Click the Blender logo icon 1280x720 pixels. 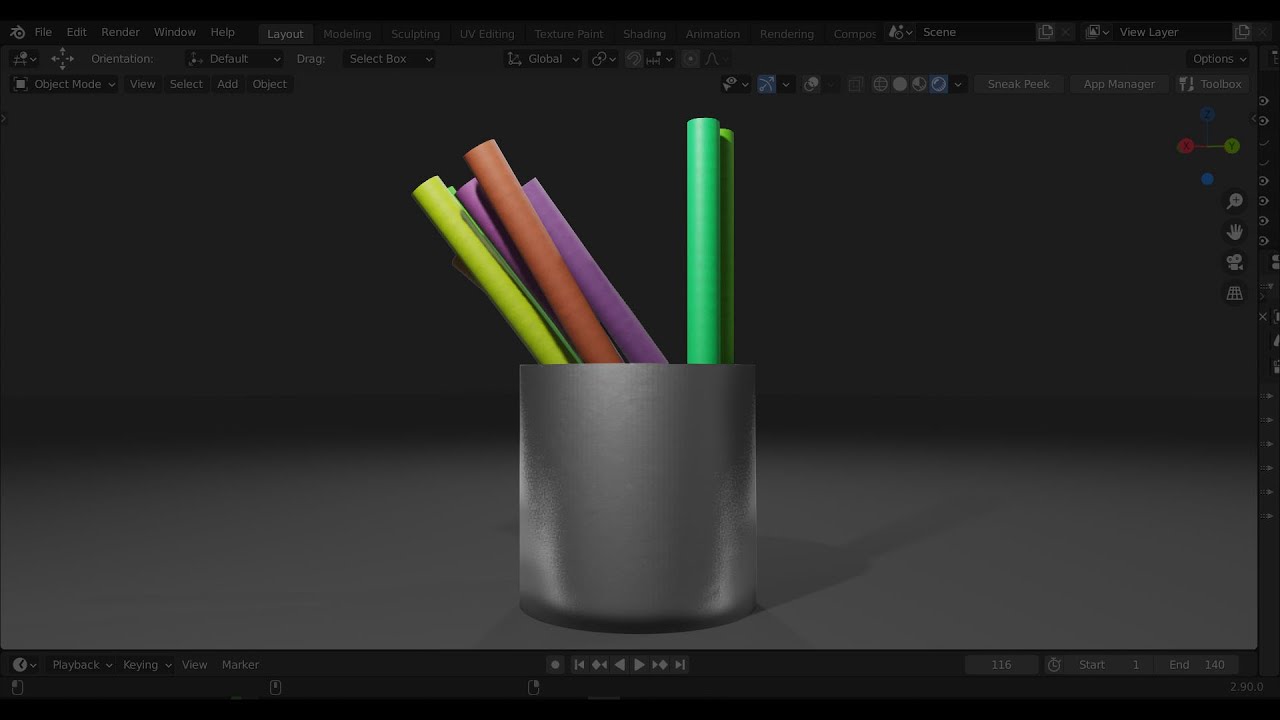(x=17, y=32)
